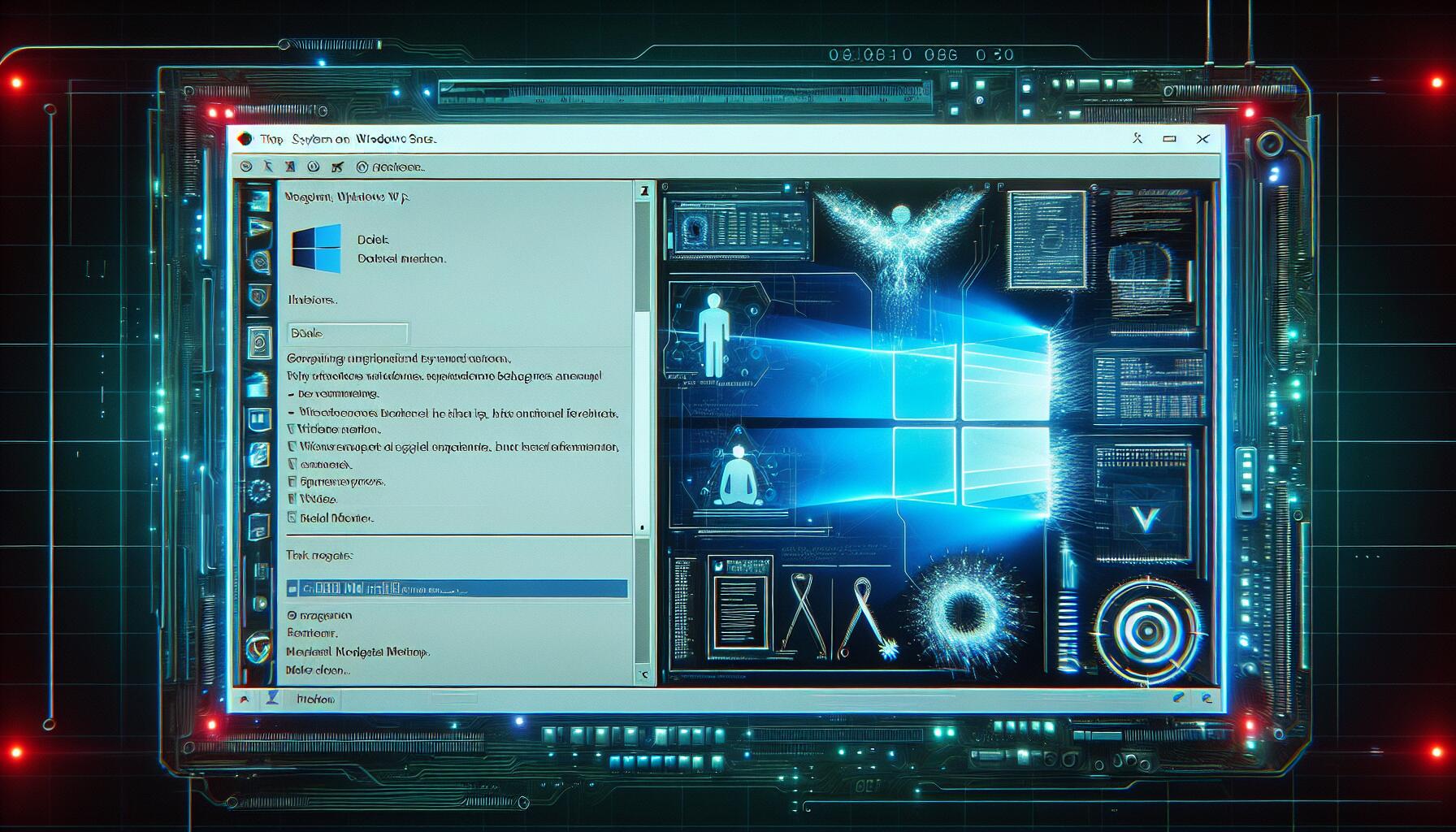
Task: Toggle the last checkbox in the options list
Action: click(292, 517)
